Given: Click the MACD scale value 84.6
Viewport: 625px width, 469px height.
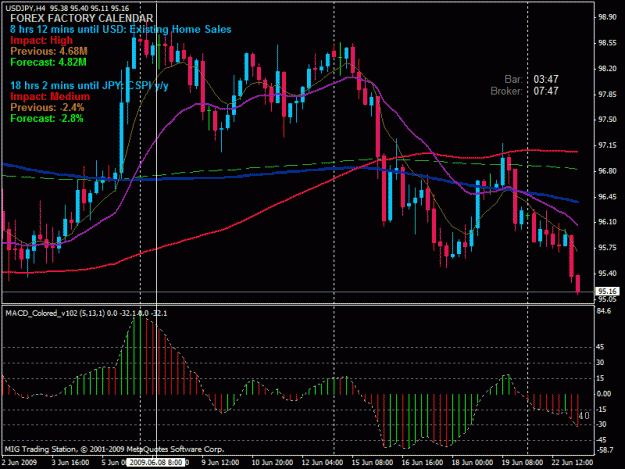Looking at the screenshot, I should [603, 311].
